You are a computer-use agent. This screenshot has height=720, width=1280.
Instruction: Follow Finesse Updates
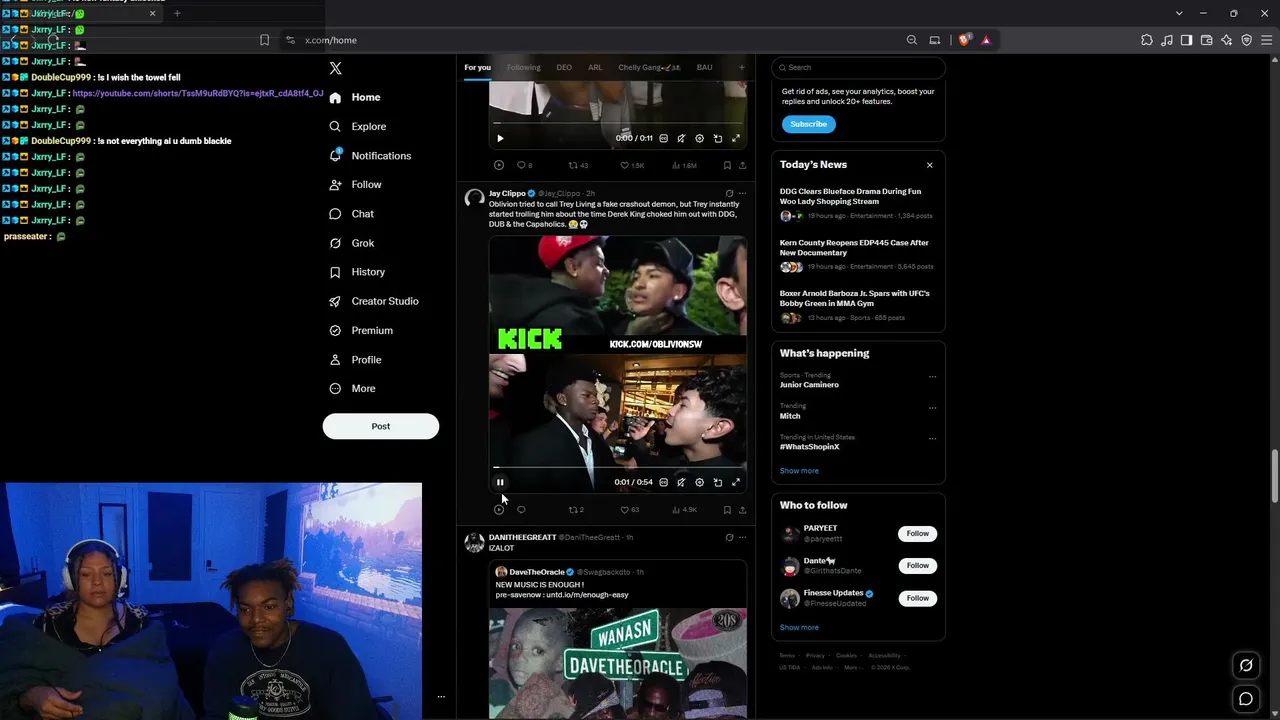pyautogui.click(x=917, y=598)
